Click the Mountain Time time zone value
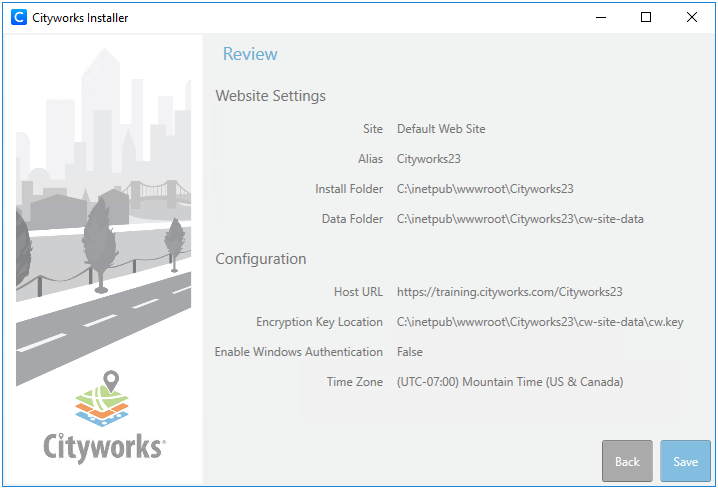Viewport: 718px width, 489px height. [510, 382]
